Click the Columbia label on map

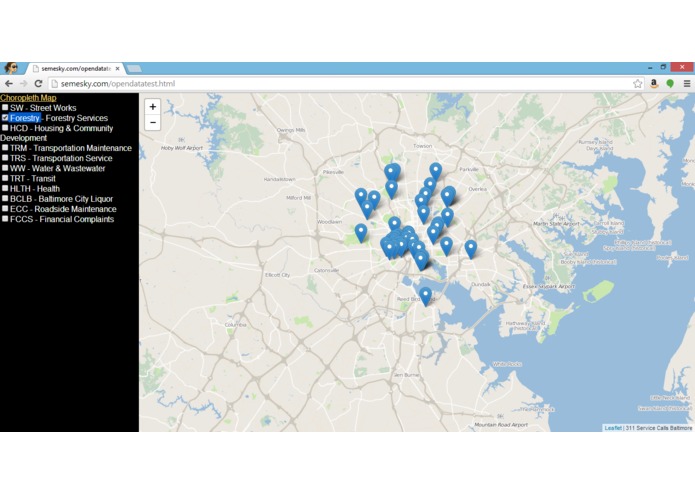[235, 325]
